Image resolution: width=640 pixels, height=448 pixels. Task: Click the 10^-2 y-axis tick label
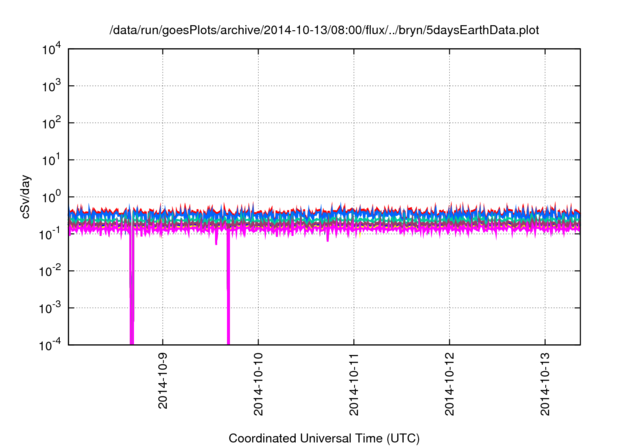pos(51,271)
